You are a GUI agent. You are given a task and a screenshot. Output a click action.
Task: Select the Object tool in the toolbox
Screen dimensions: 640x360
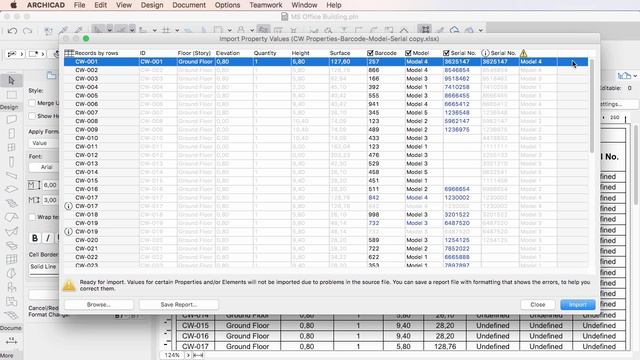[11, 287]
